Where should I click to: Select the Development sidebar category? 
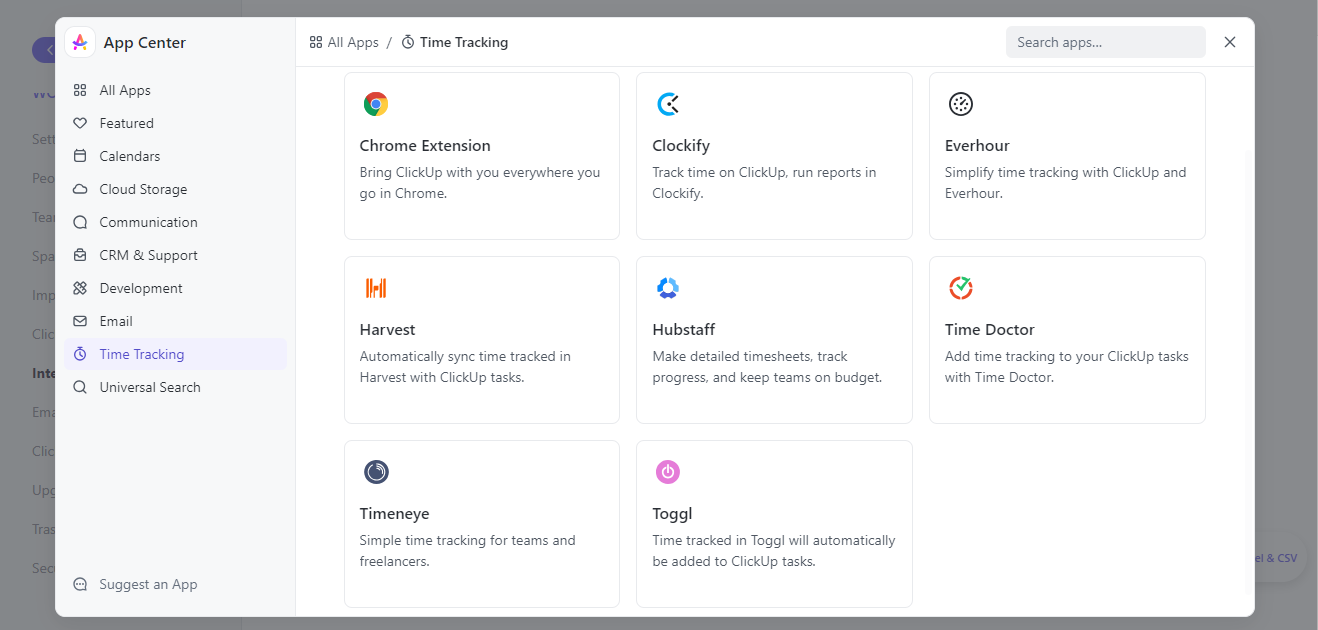[x=141, y=288]
